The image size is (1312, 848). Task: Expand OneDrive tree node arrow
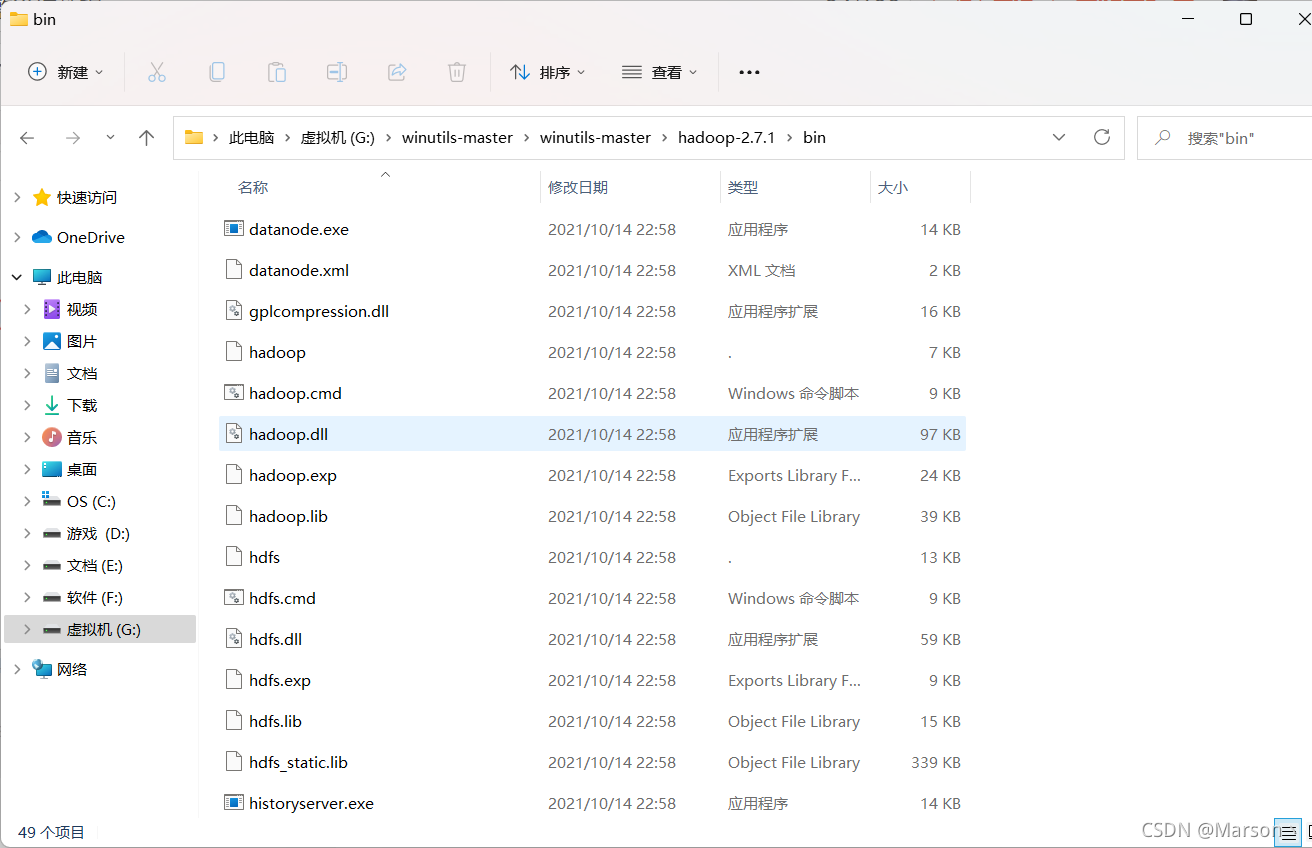16,238
